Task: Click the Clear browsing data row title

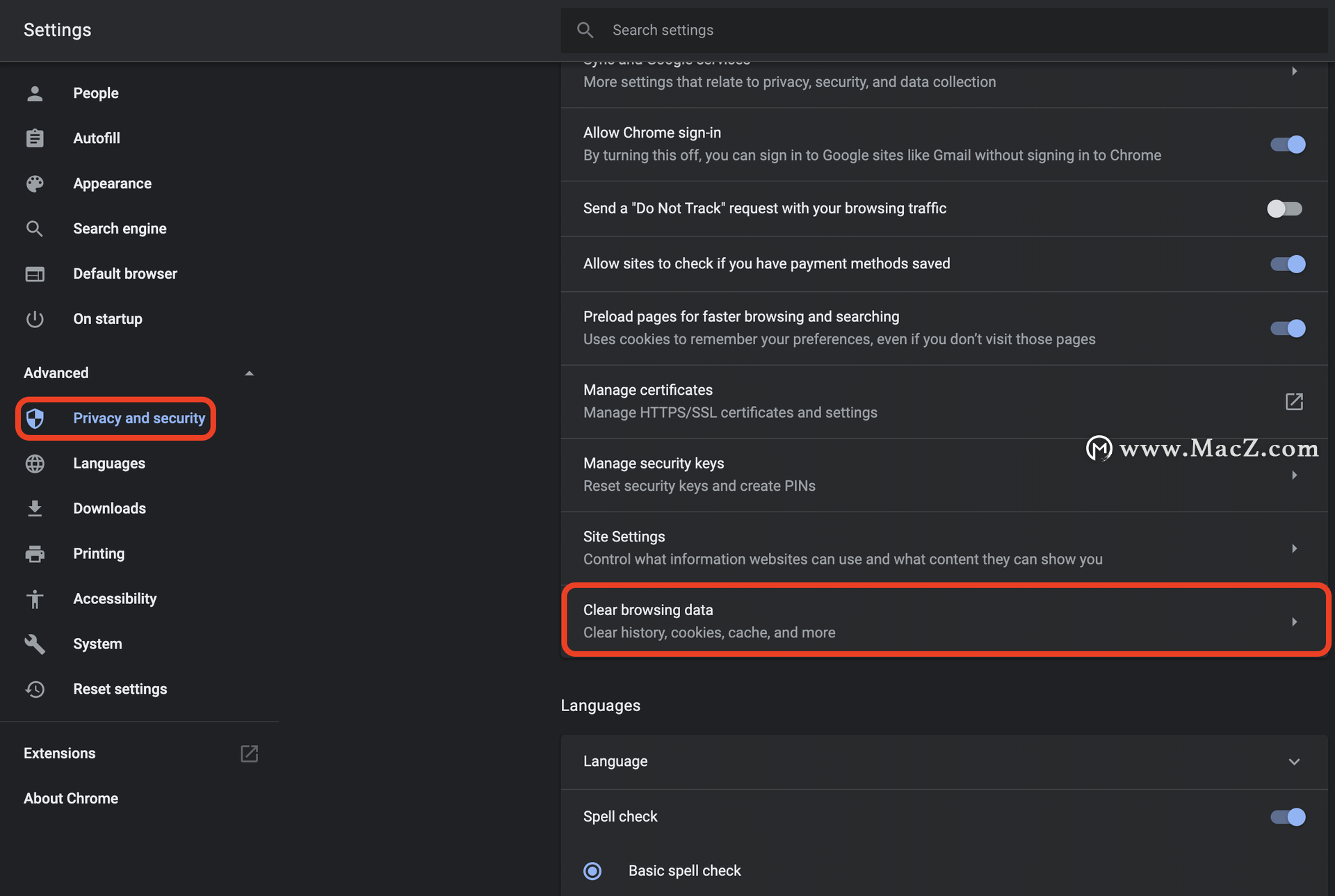Action: coord(648,610)
